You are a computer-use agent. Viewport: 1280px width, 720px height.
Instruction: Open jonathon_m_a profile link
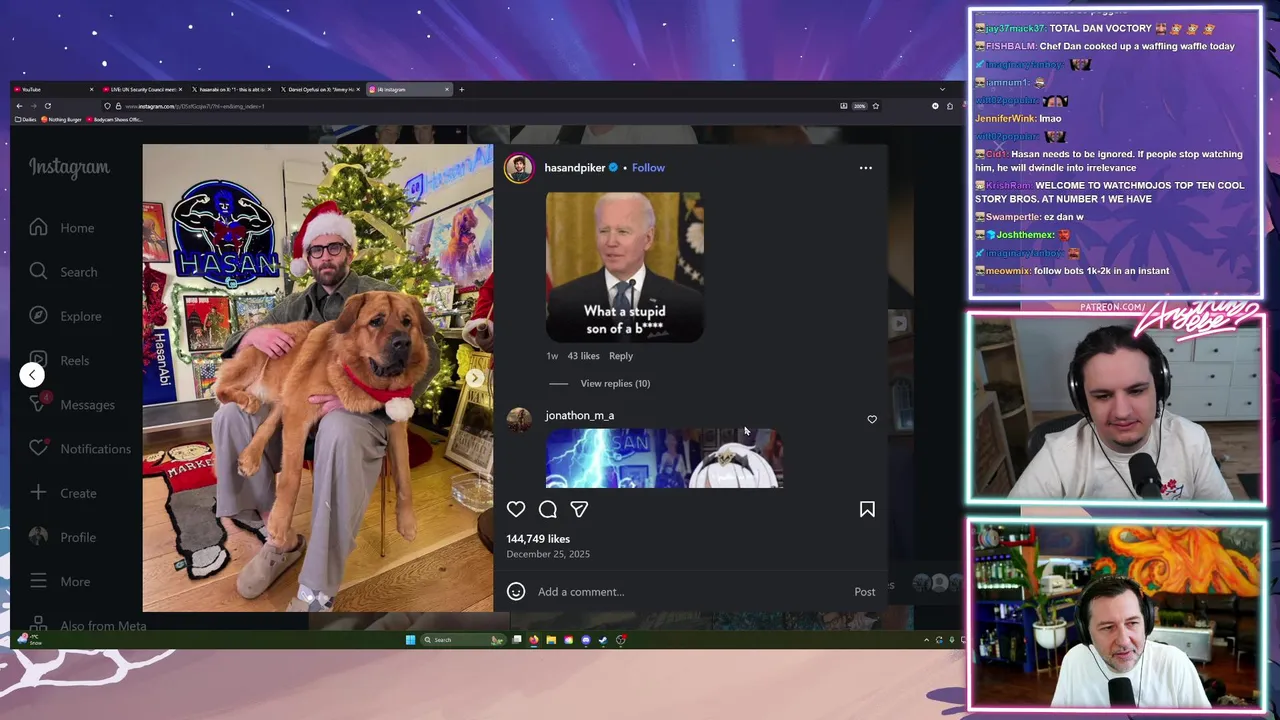coord(580,415)
